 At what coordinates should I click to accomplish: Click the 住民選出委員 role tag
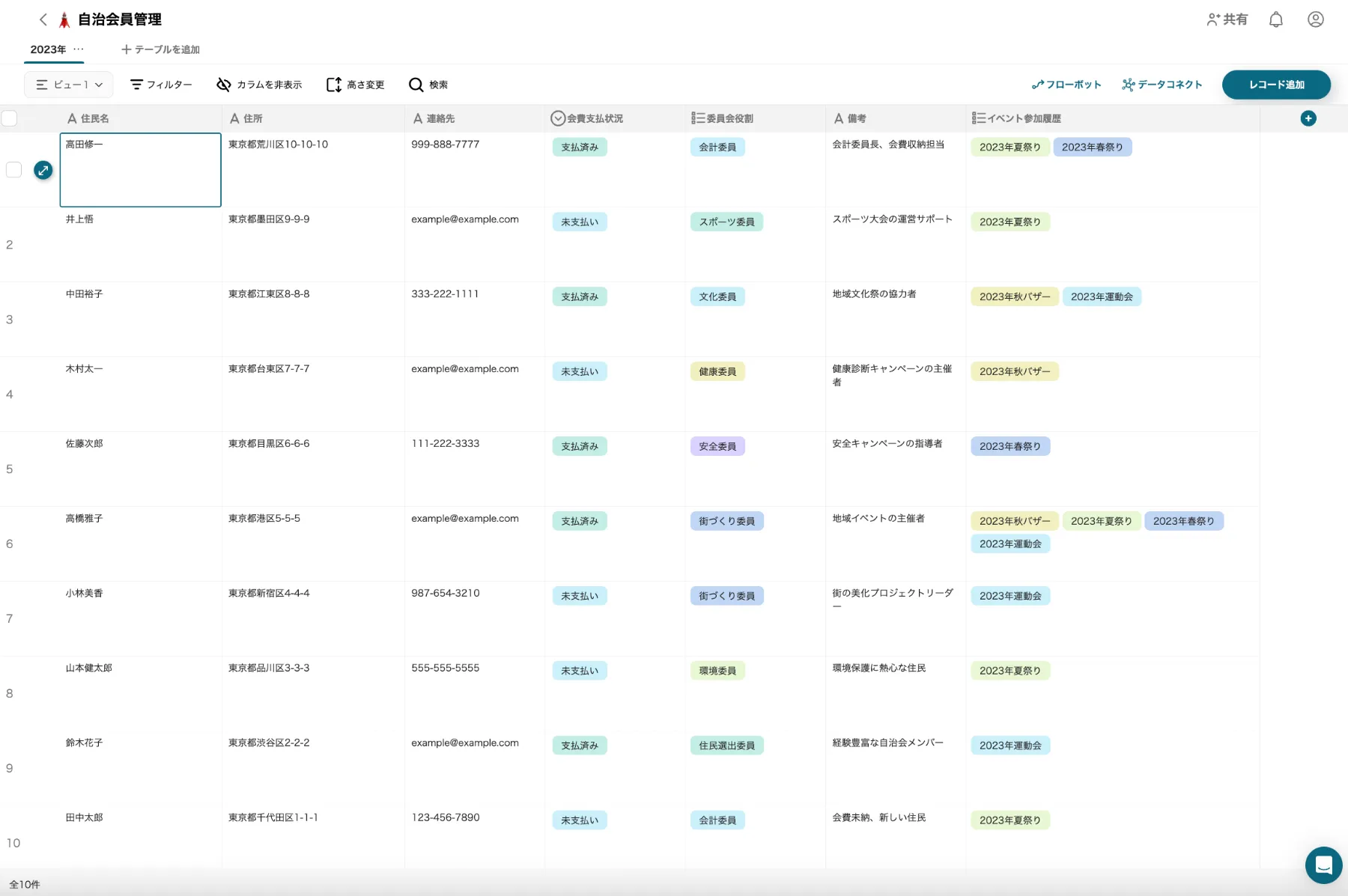click(x=726, y=746)
